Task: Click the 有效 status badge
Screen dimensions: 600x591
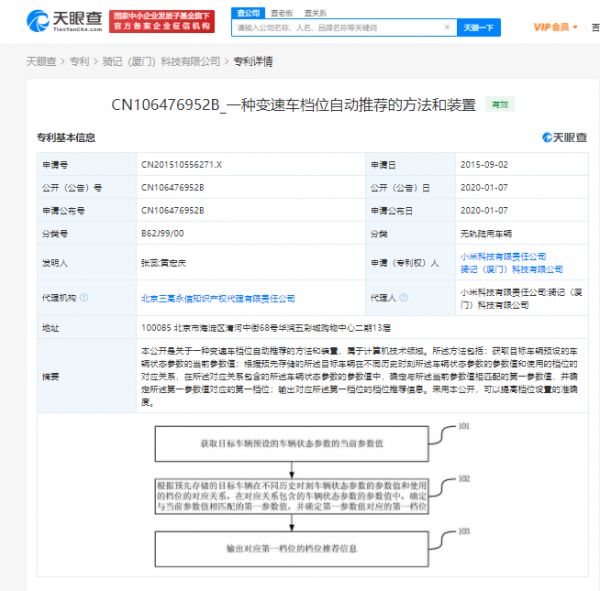Action: [498, 104]
